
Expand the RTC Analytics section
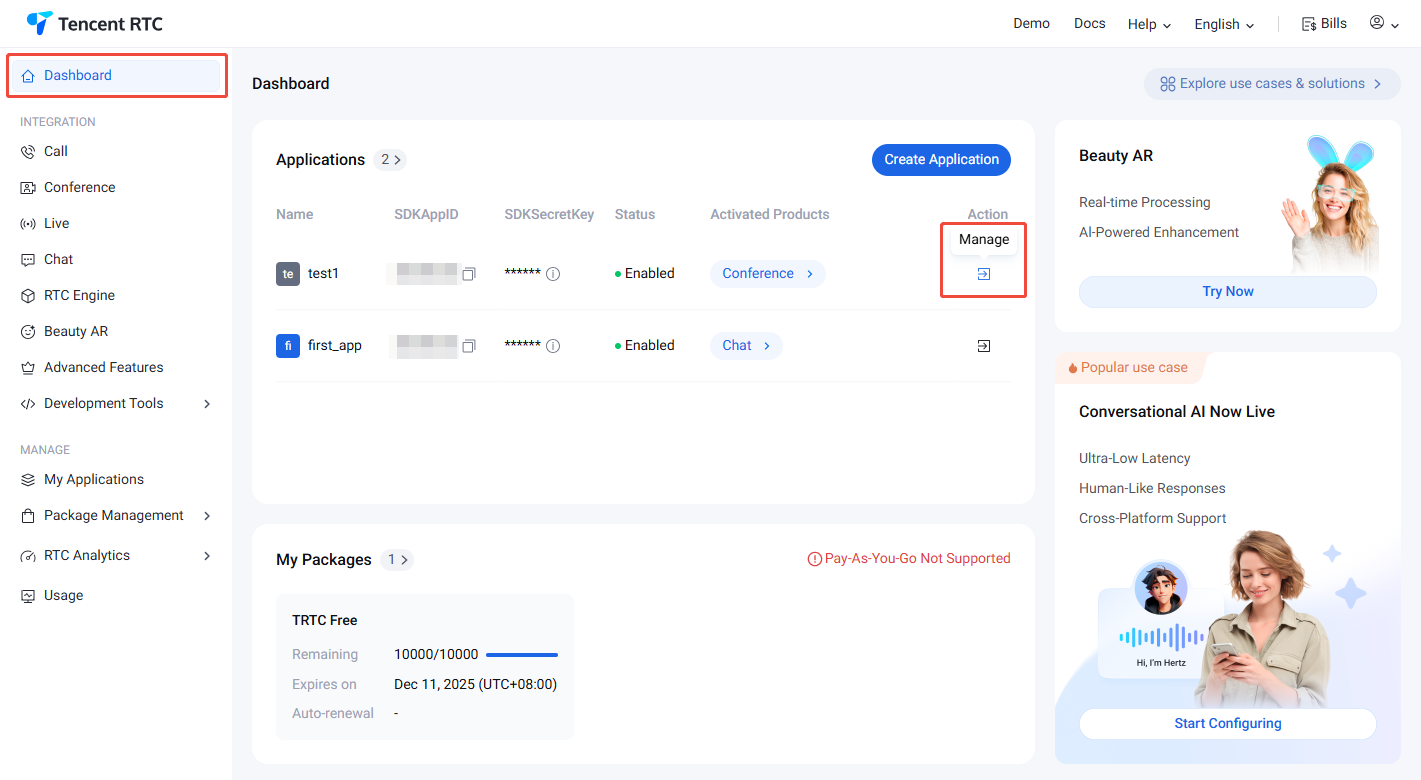point(207,556)
